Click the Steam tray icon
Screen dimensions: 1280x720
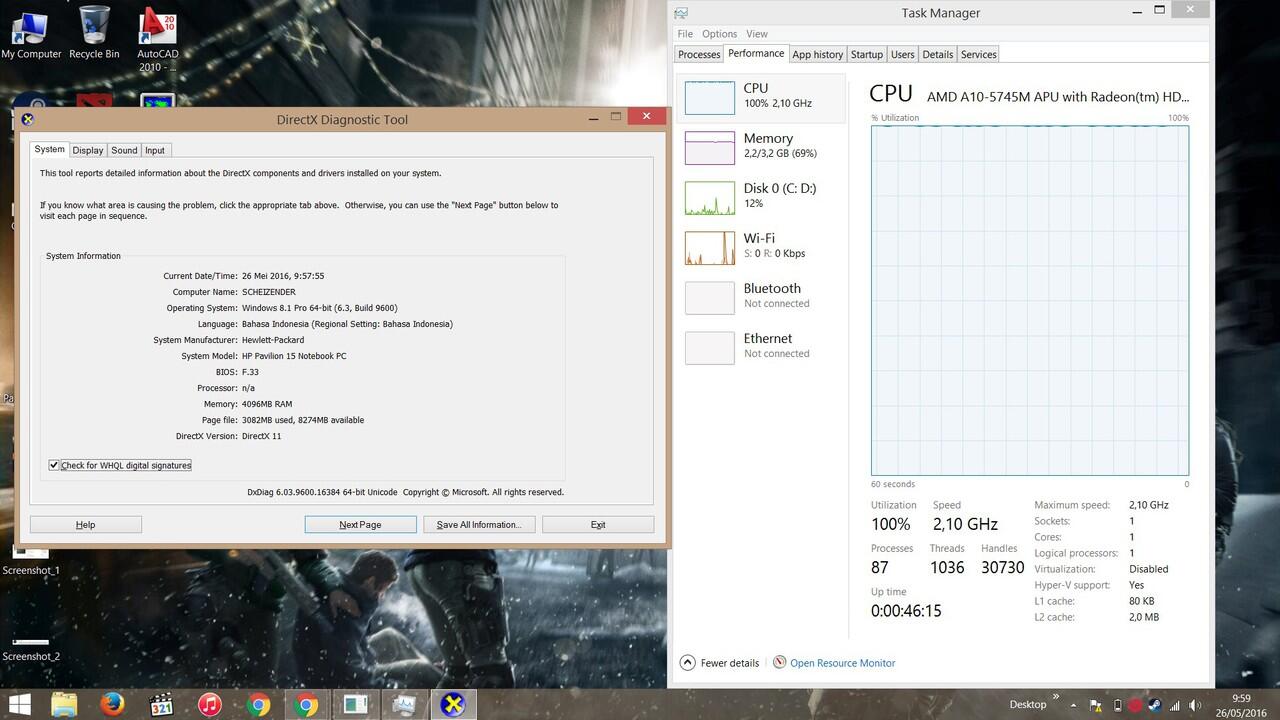coord(1154,705)
